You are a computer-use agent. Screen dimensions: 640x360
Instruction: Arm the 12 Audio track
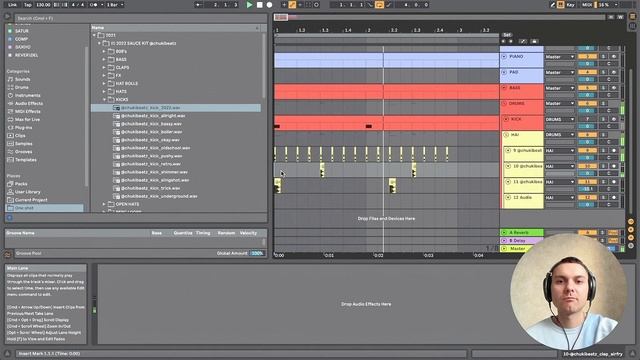point(613,198)
